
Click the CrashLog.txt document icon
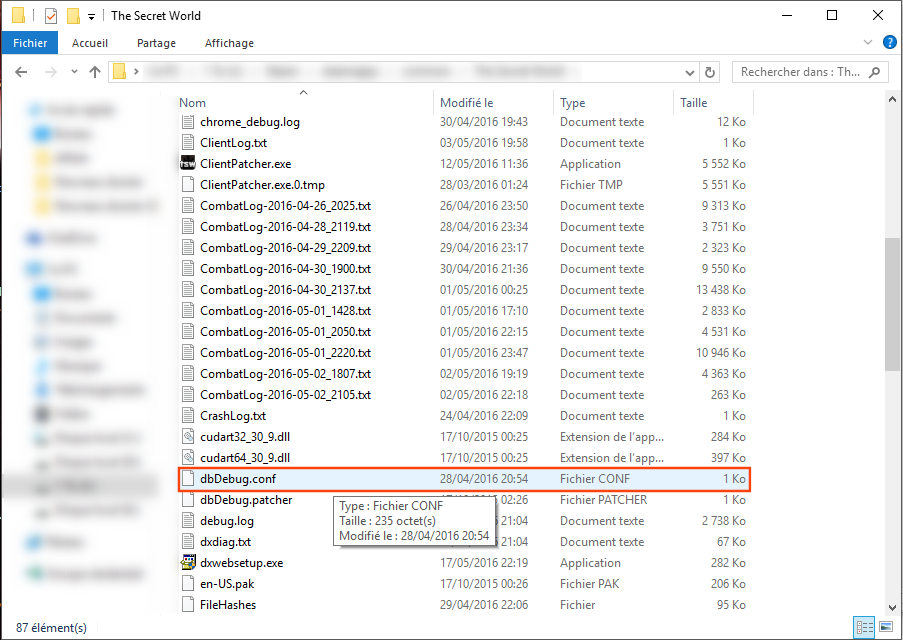tap(188, 415)
